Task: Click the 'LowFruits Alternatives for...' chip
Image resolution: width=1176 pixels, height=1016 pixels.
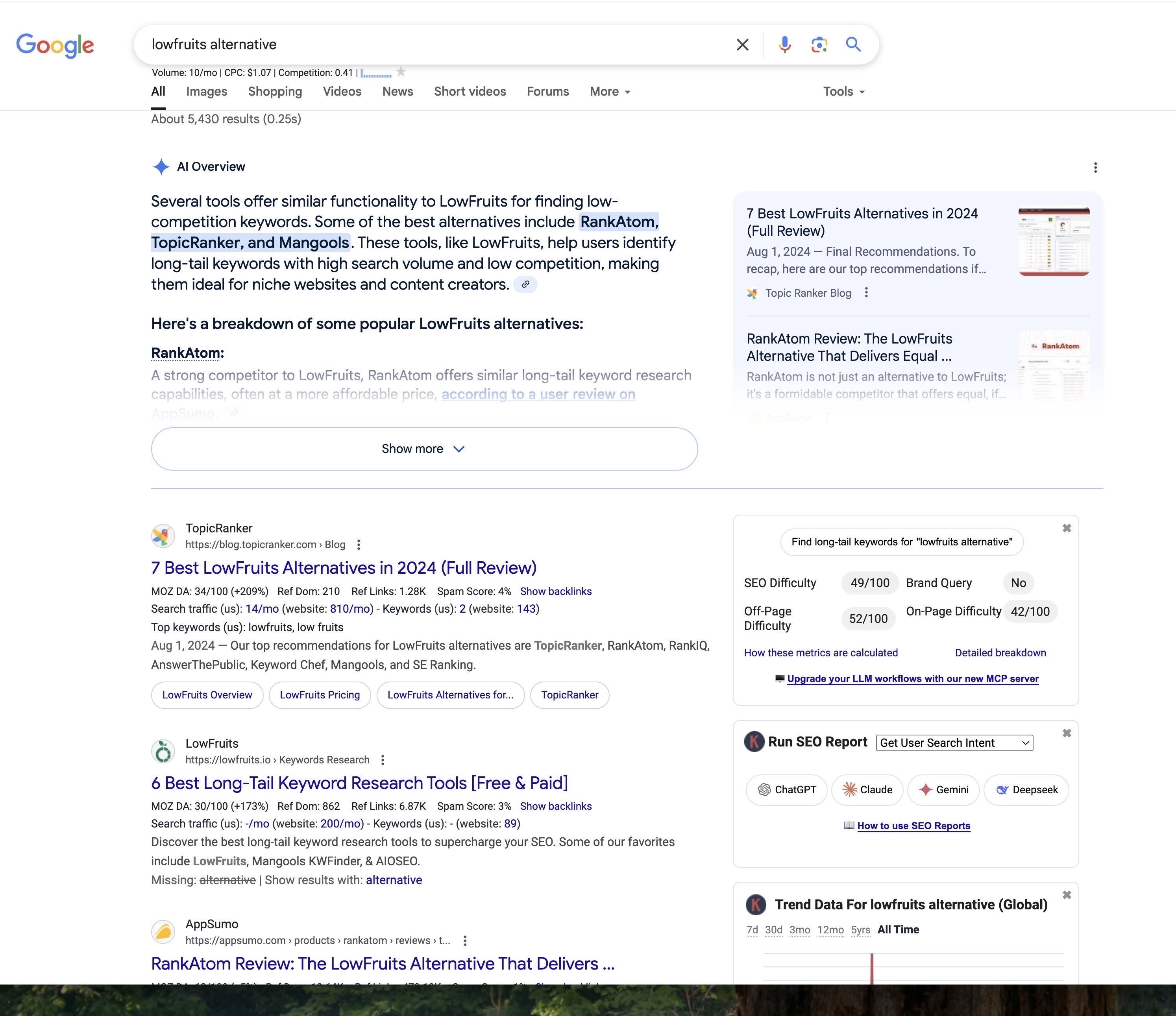Action: 450,695
